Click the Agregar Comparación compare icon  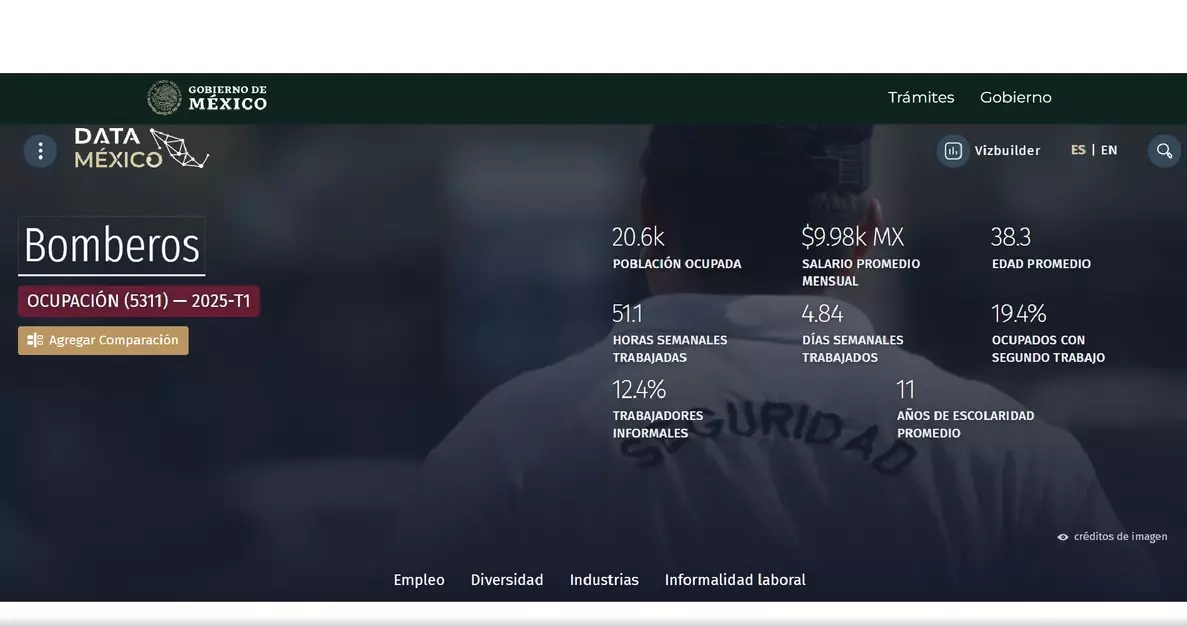point(35,341)
